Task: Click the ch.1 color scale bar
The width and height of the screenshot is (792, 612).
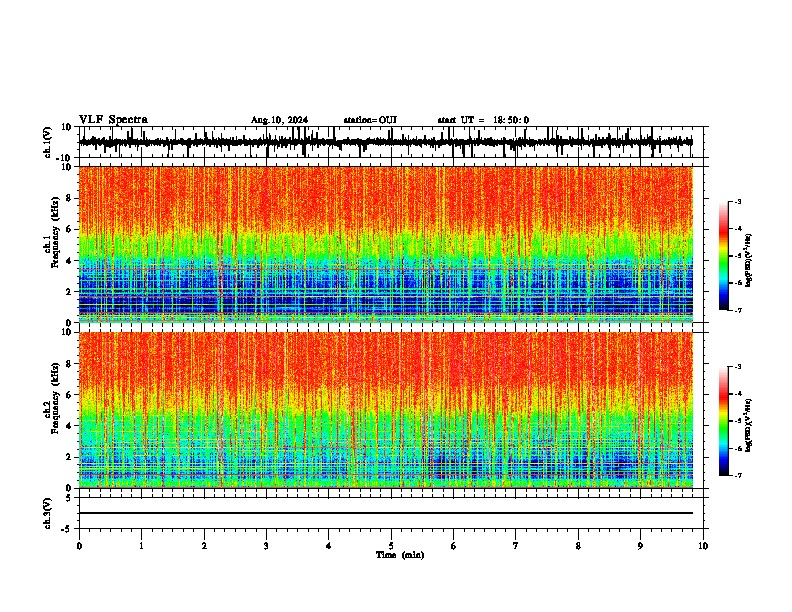Action: coord(723,256)
